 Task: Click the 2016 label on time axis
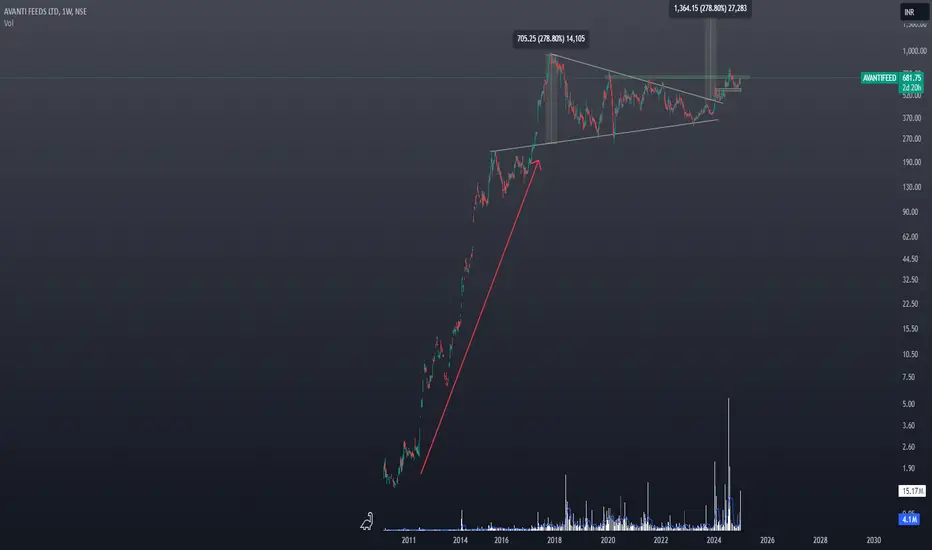pyautogui.click(x=501, y=540)
